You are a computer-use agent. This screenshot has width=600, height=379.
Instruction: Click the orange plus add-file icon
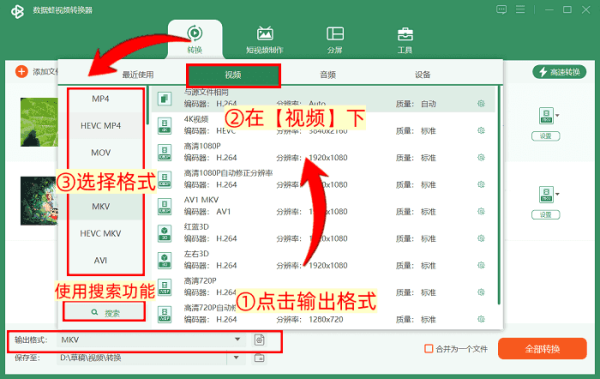point(22,71)
